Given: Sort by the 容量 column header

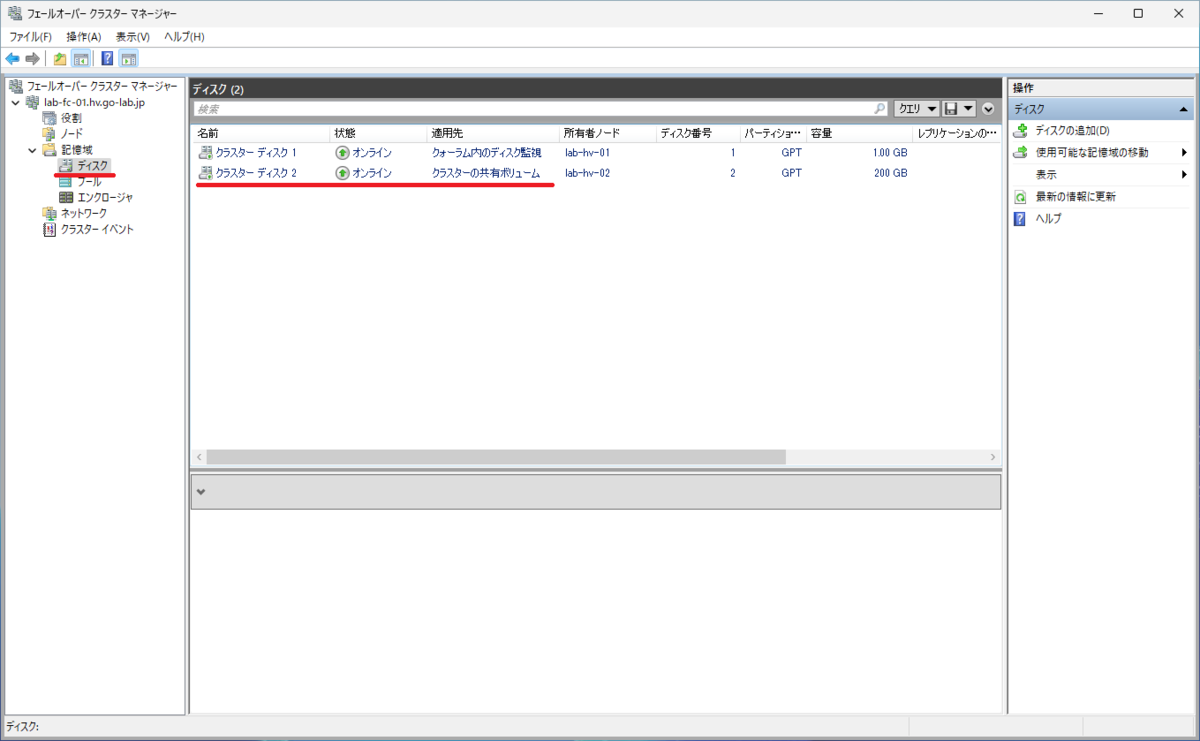Looking at the screenshot, I should pos(859,133).
